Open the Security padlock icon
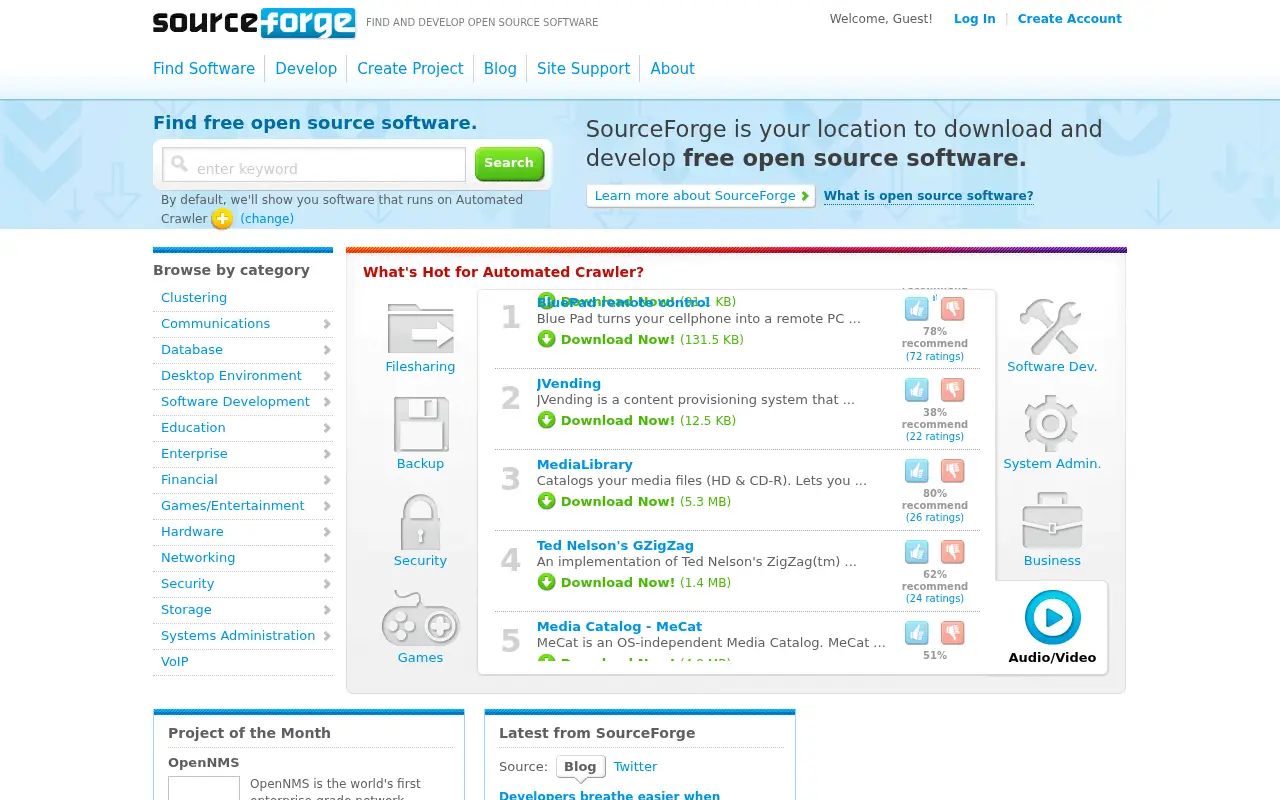The height and width of the screenshot is (800, 1280). (x=420, y=522)
